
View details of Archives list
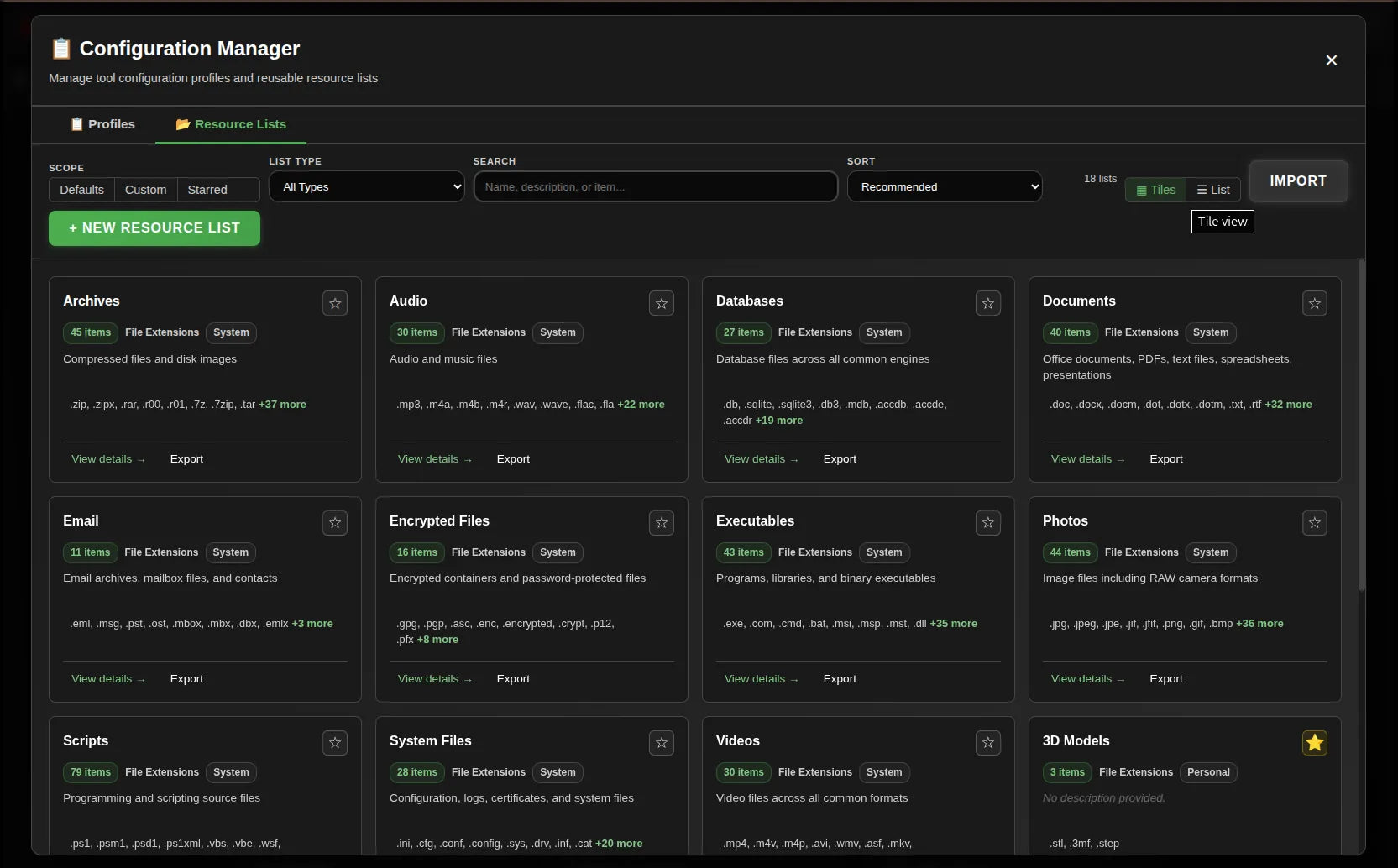108,459
